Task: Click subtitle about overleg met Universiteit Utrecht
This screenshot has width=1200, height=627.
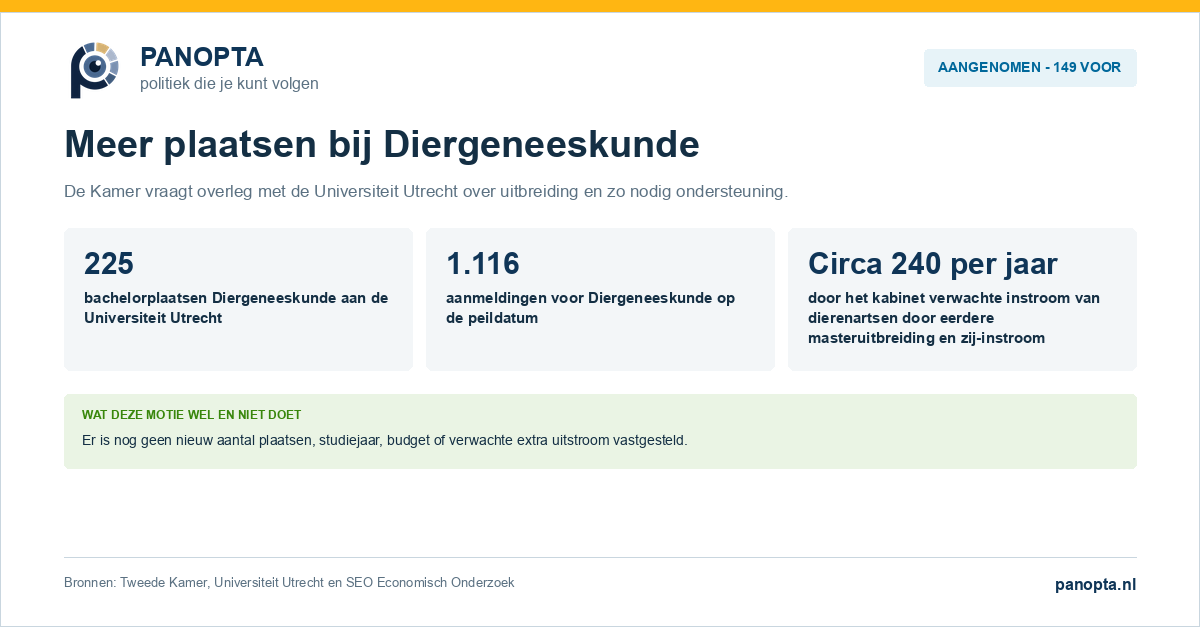Action: click(426, 191)
